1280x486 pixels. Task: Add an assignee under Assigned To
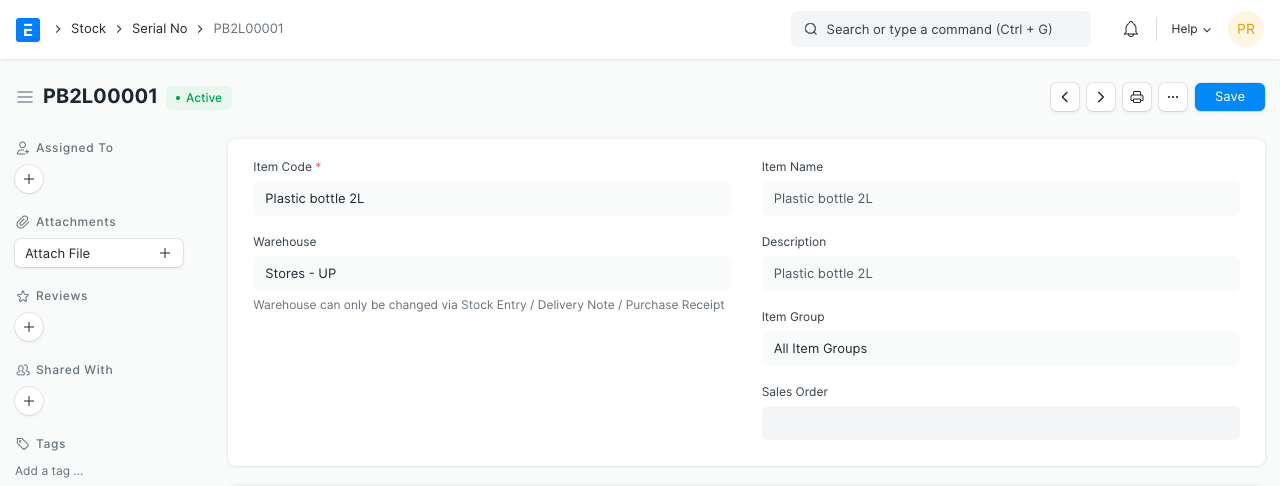tap(29, 179)
